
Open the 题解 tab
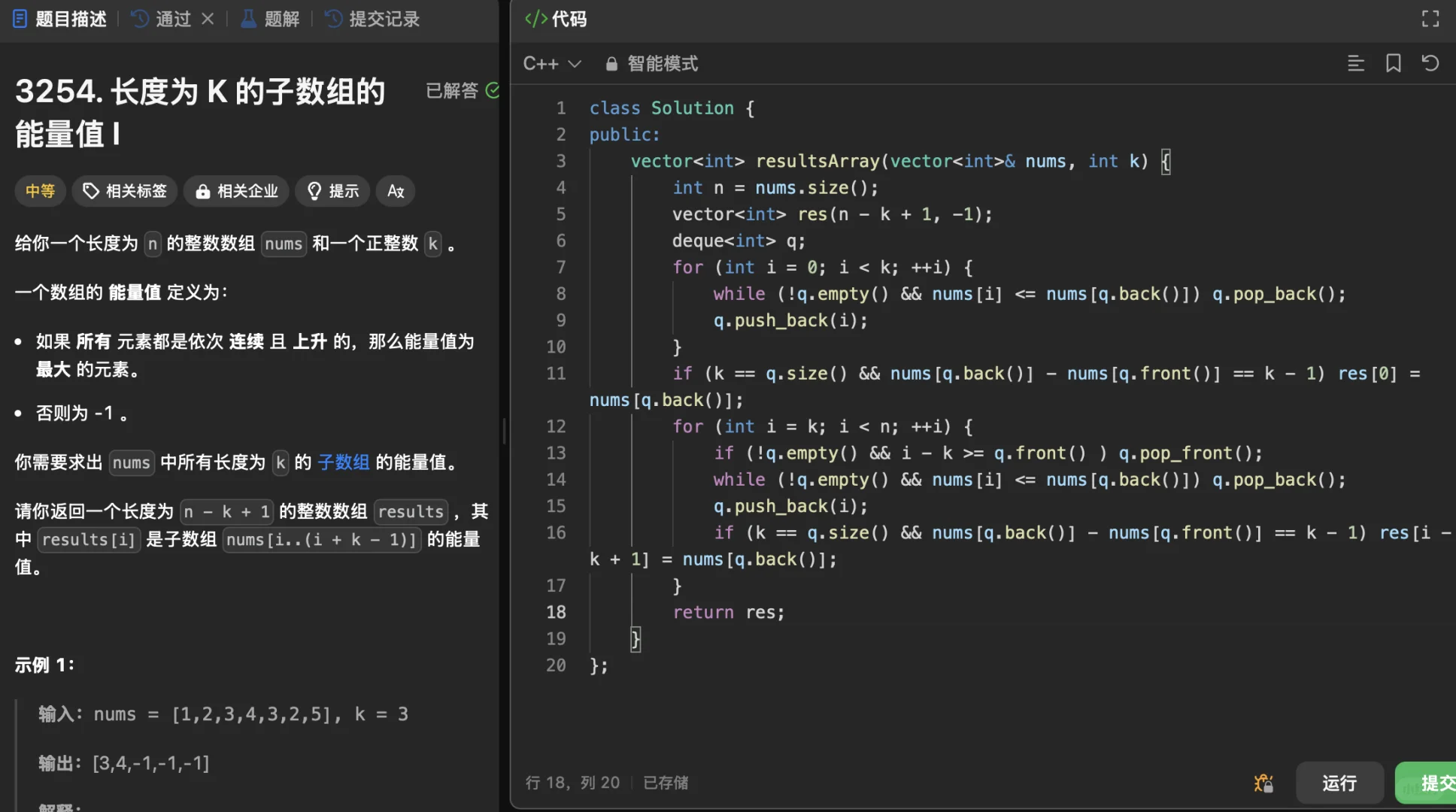(x=270, y=19)
